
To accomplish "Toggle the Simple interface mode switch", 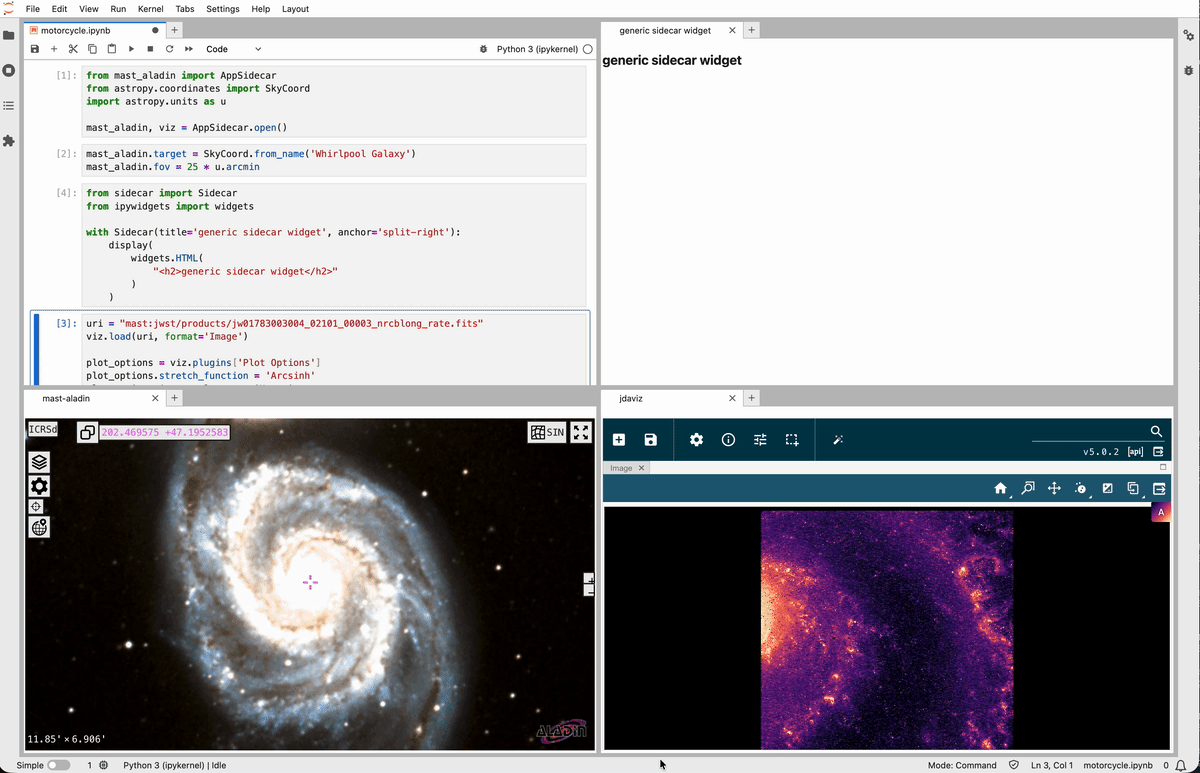I will coord(59,765).
